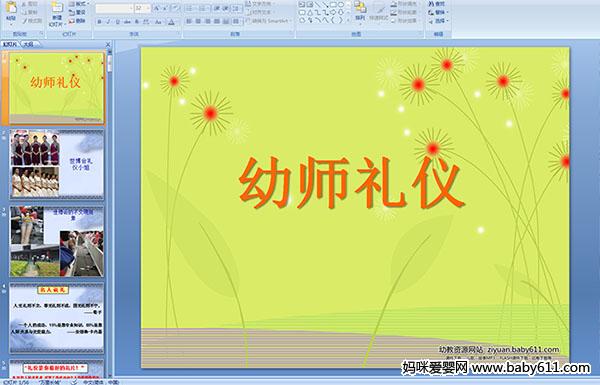The height and width of the screenshot is (385, 600).
Task: Click the font color icon
Action: coord(171,22)
